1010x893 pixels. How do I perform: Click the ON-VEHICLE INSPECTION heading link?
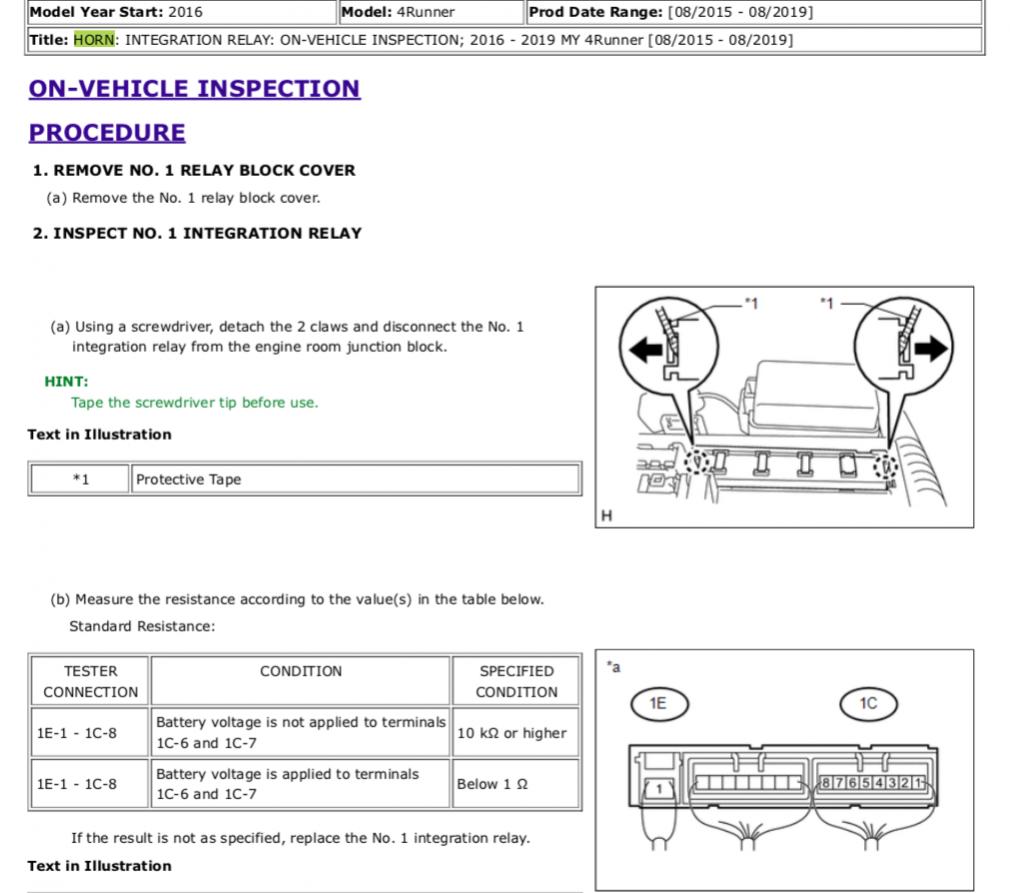195,88
